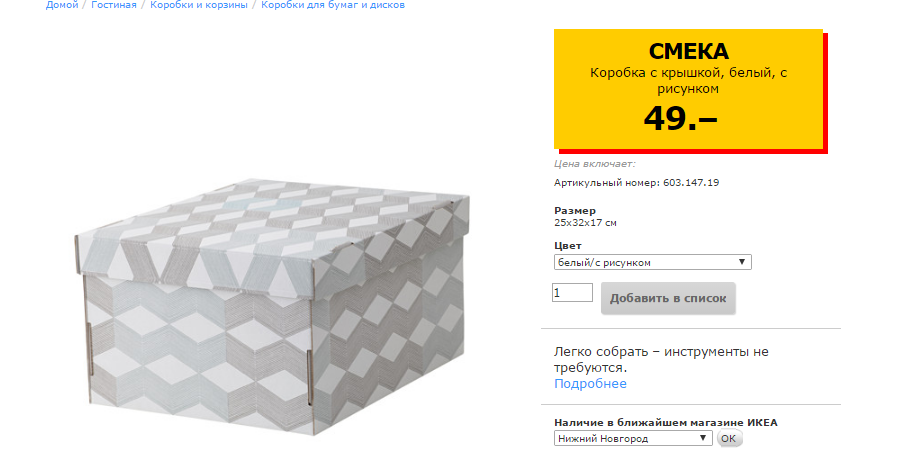Follow the Подробнее link
The height and width of the screenshot is (469, 914).
(590, 384)
